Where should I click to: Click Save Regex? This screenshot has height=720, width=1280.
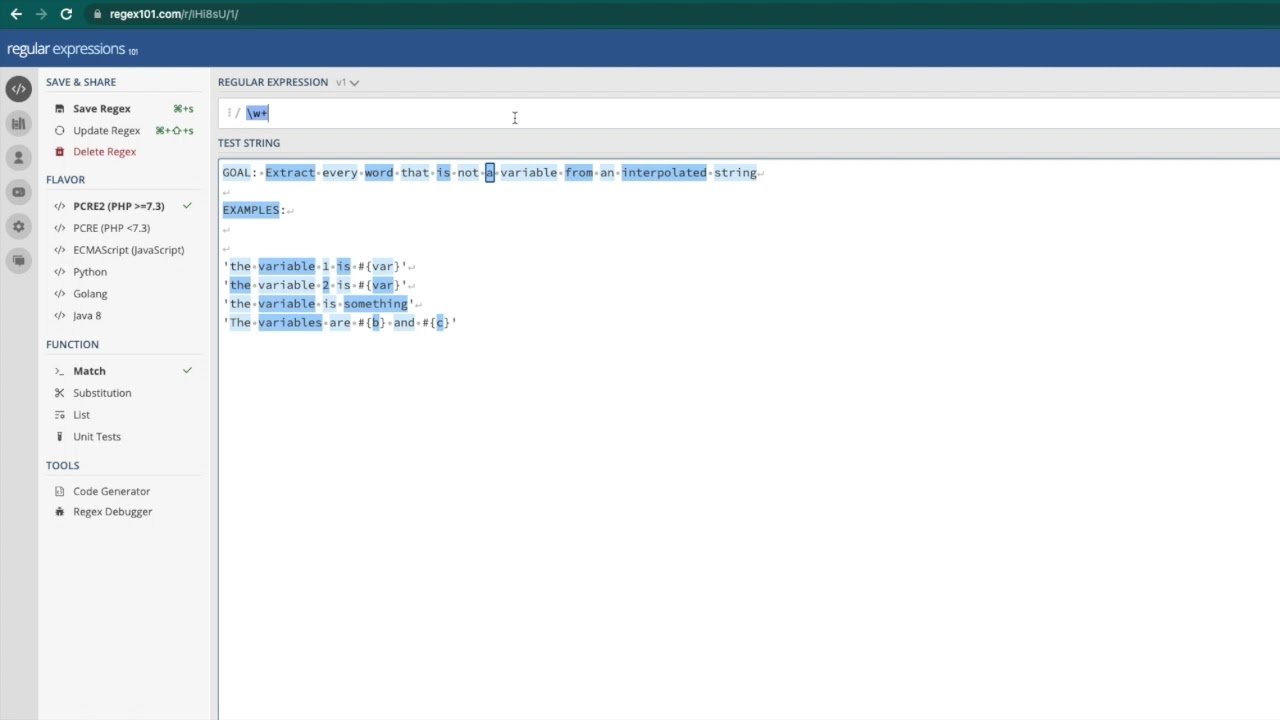click(102, 109)
